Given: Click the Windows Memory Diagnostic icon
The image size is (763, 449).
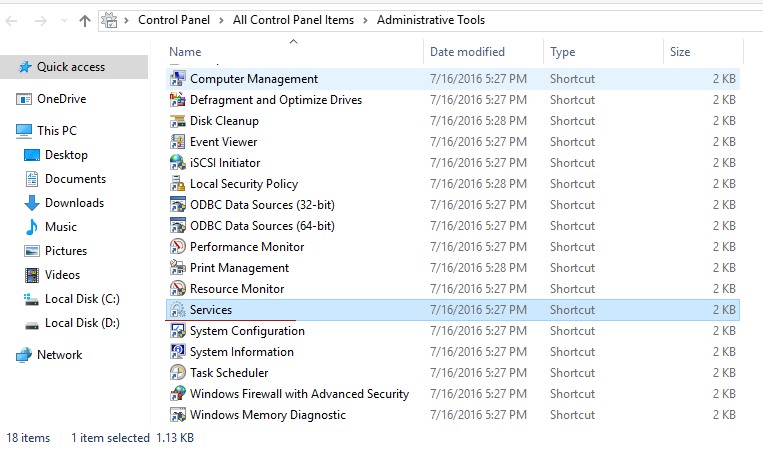Looking at the screenshot, I should click(178, 415).
